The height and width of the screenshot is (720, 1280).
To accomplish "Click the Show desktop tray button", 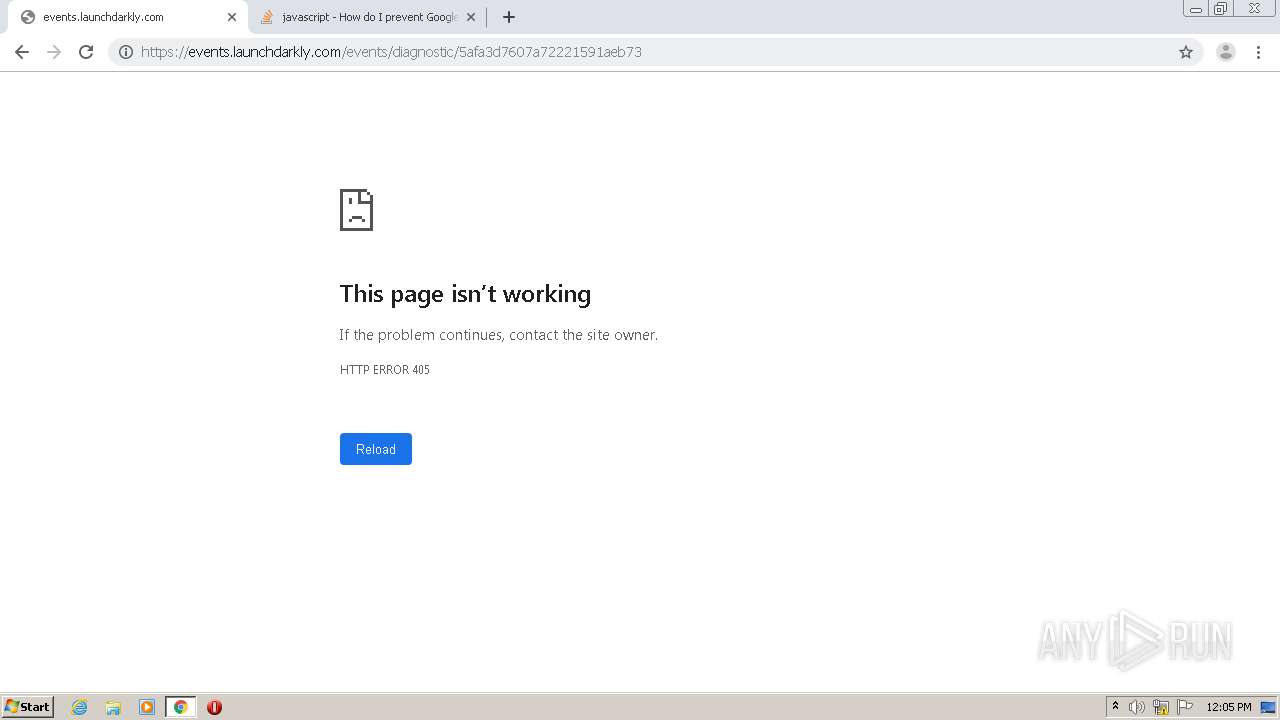I will point(1268,707).
